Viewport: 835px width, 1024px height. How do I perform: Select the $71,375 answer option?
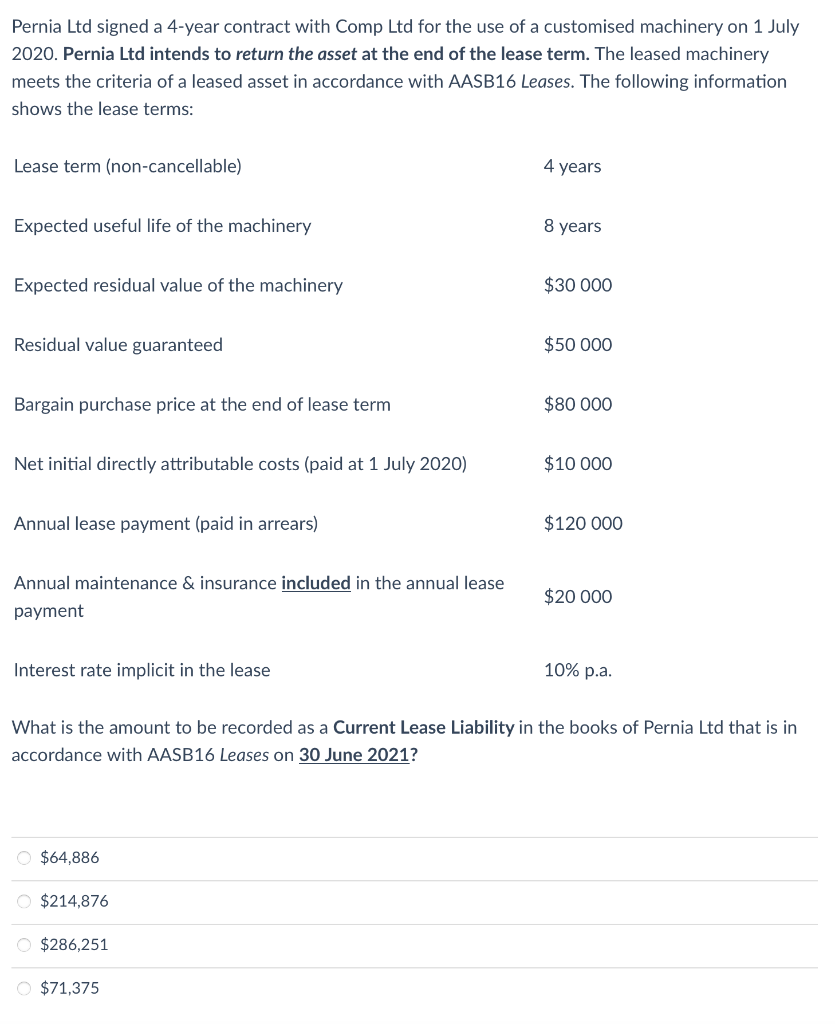(x=23, y=988)
